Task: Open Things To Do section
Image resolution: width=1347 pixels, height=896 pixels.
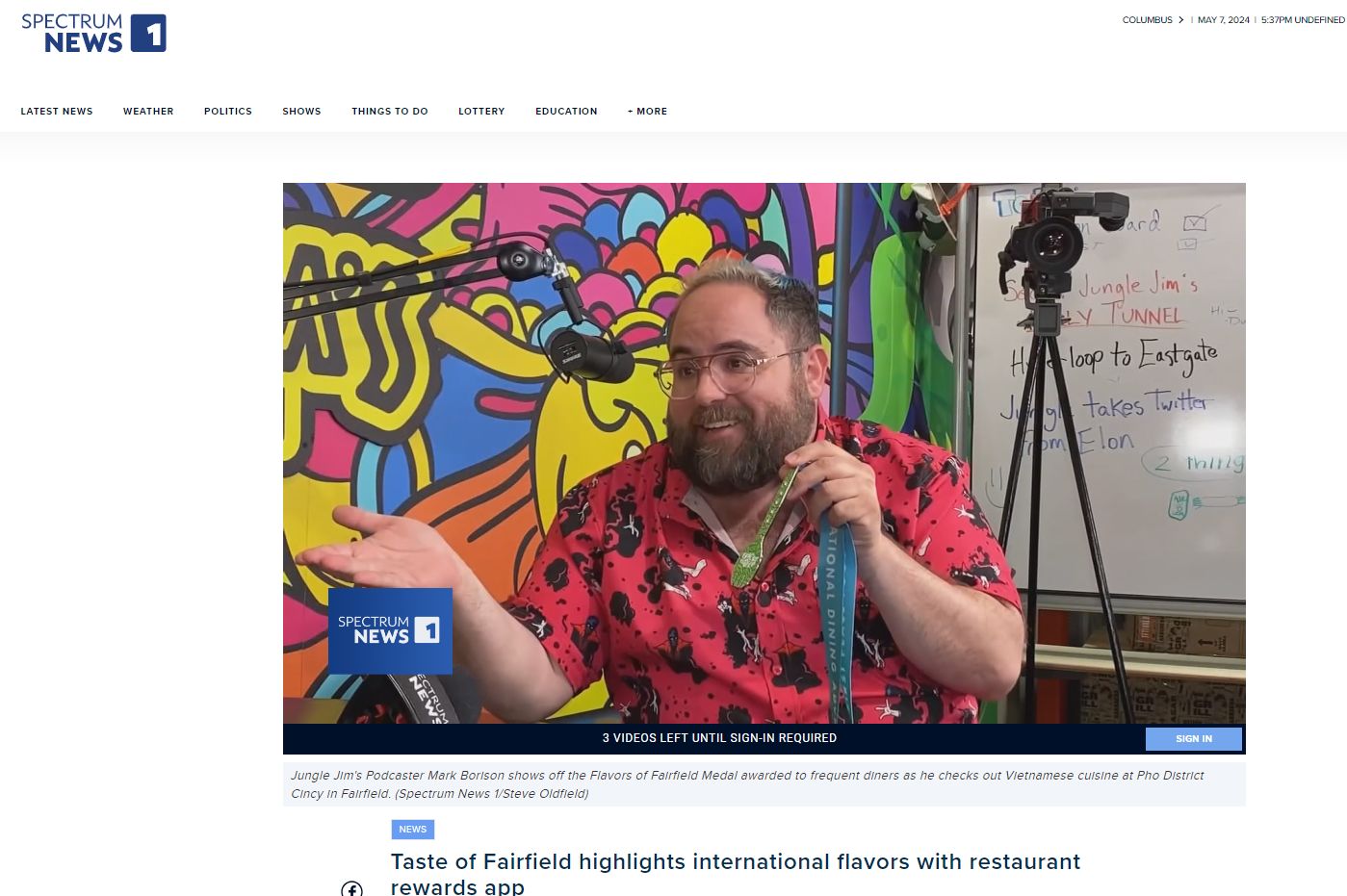Action: coord(390,112)
